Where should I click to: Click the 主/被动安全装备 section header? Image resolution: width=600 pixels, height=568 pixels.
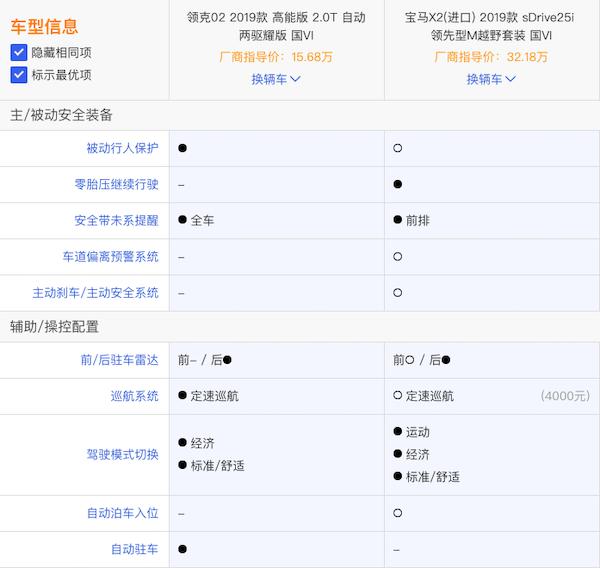(x=61, y=115)
